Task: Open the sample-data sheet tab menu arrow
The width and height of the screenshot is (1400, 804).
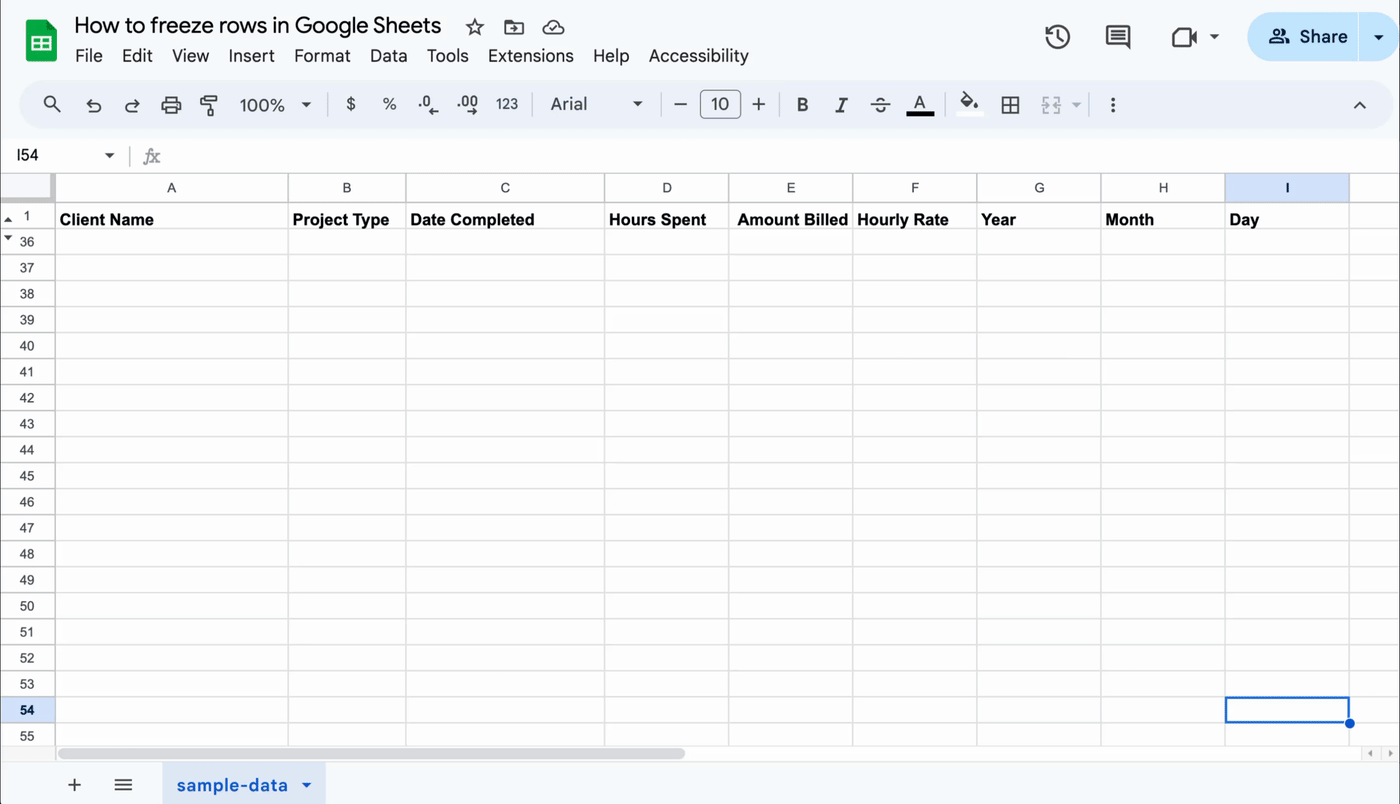Action: click(x=307, y=785)
